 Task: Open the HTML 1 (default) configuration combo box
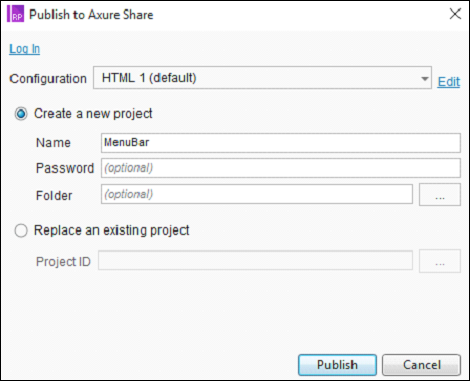(x=262, y=78)
